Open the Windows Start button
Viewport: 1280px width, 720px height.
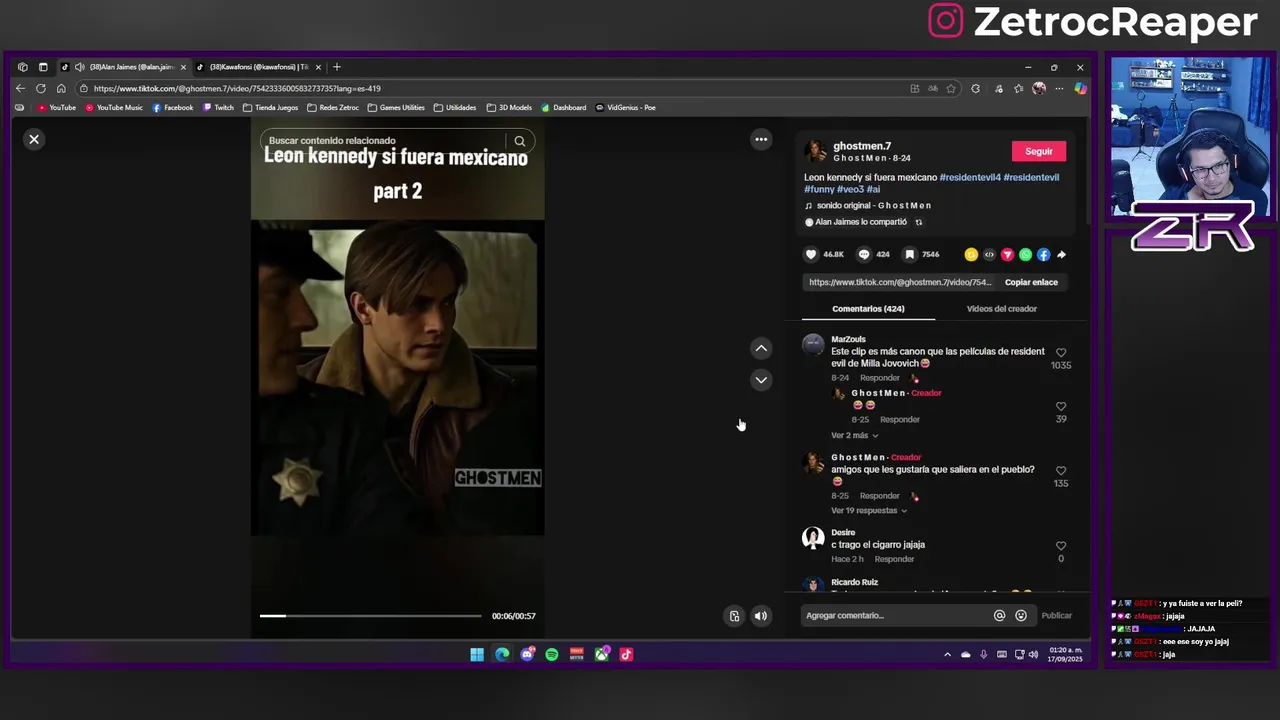(x=477, y=655)
